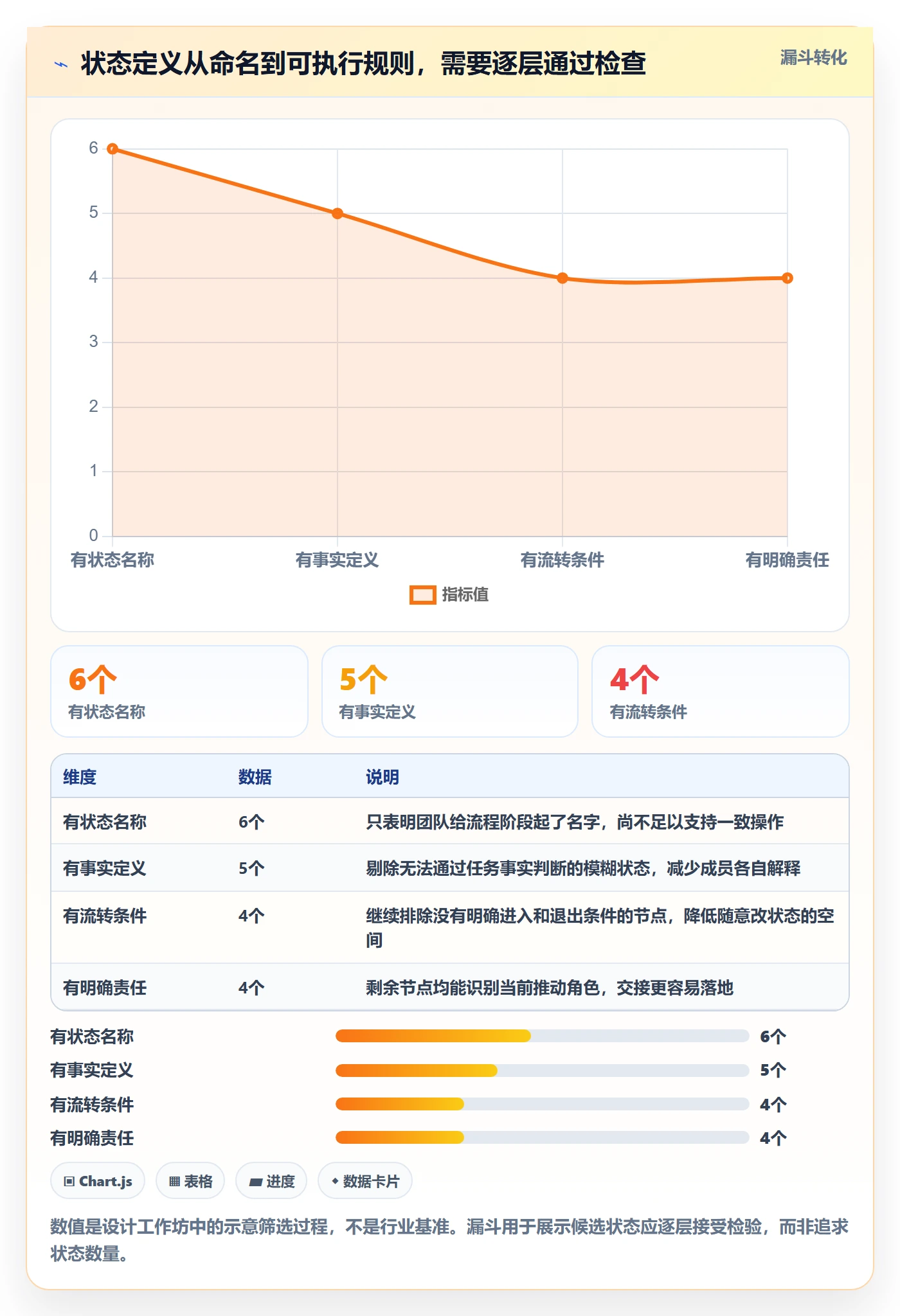Click the 5个 cell in the table
Screen dimensions: 900x1316
point(251,869)
